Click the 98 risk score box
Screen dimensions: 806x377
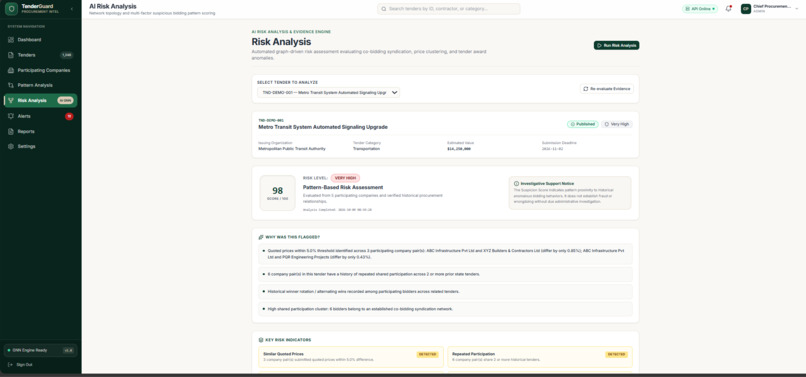coord(278,193)
